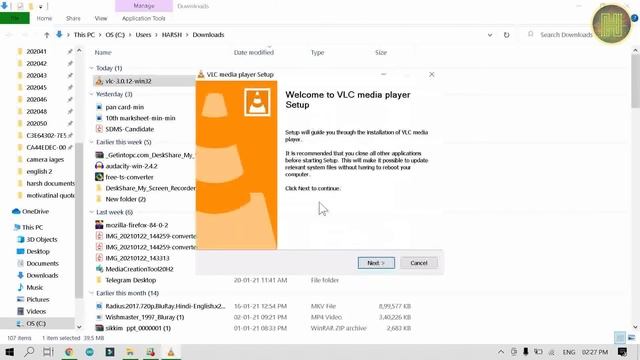Open the Application Tools tab

pyautogui.click(x=144, y=18)
